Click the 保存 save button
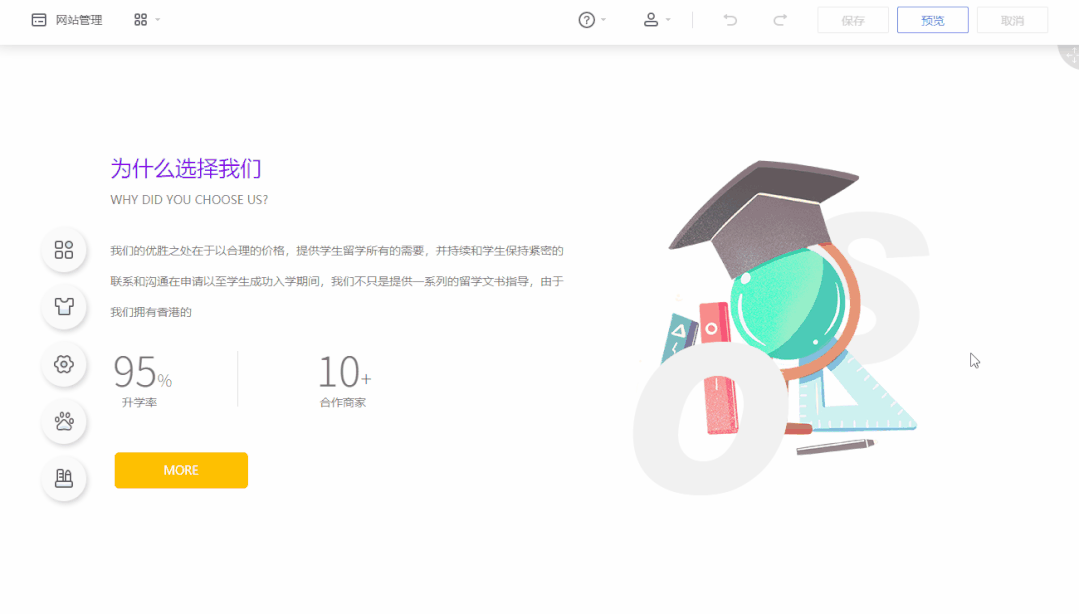Image resolution: width=1079 pixels, height=614 pixels. (852, 19)
